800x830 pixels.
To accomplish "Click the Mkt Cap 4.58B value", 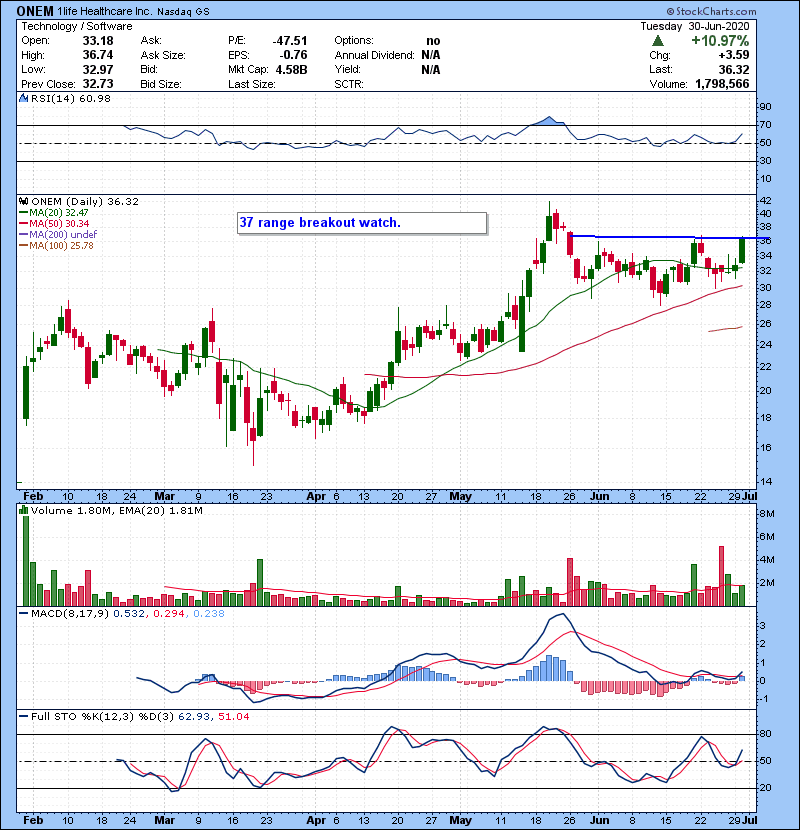I will [292, 69].
